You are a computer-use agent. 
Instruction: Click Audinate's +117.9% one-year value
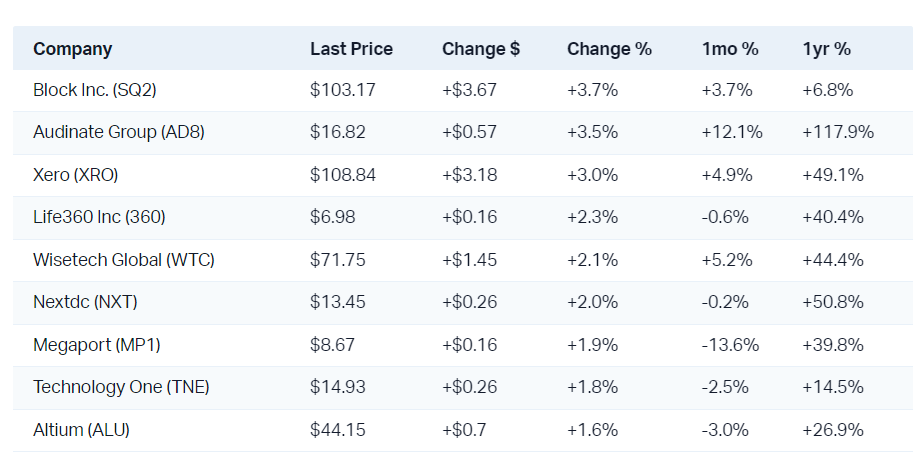[x=838, y=132]
